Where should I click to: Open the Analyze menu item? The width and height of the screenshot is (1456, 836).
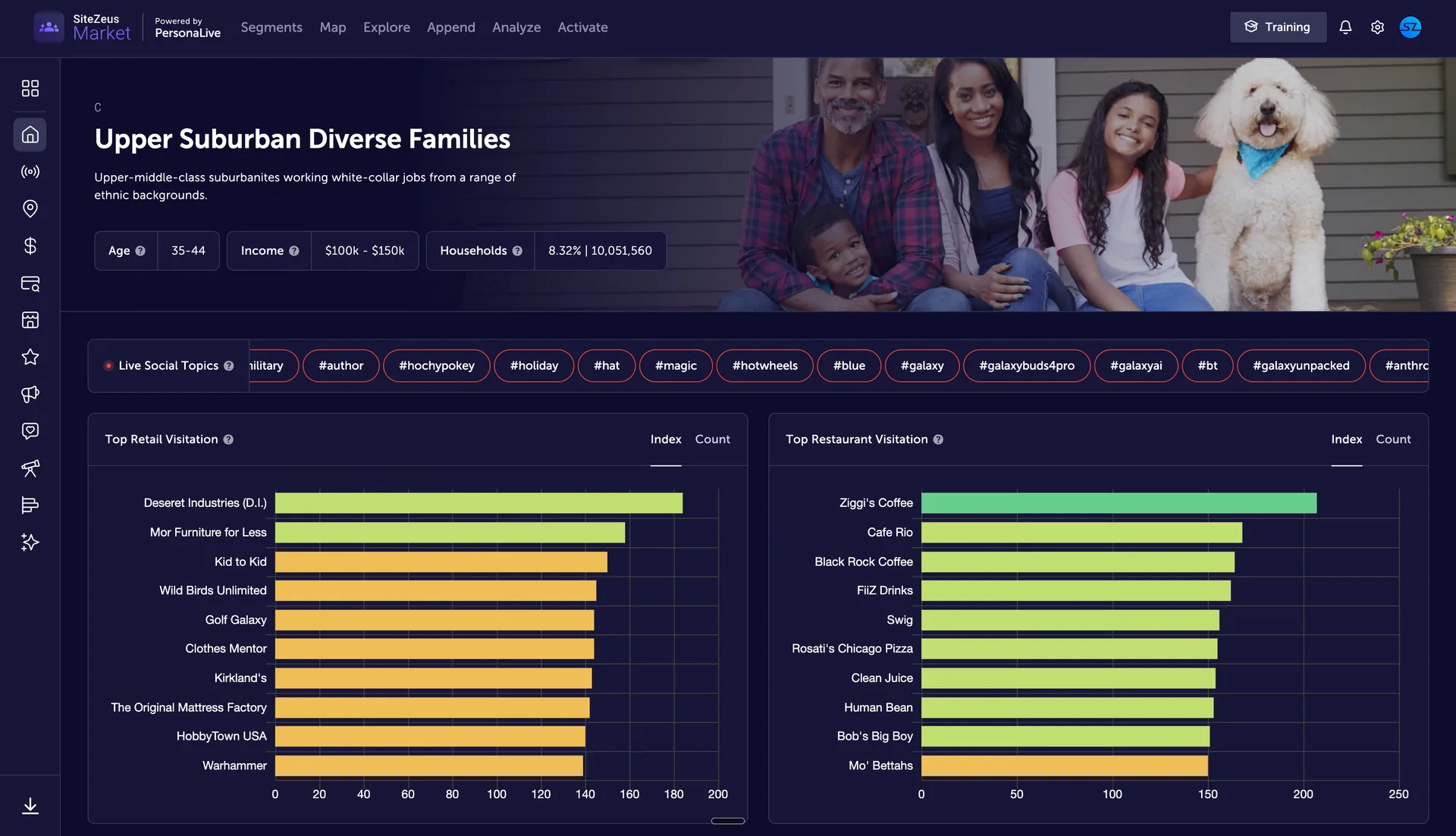coord(516,27)
